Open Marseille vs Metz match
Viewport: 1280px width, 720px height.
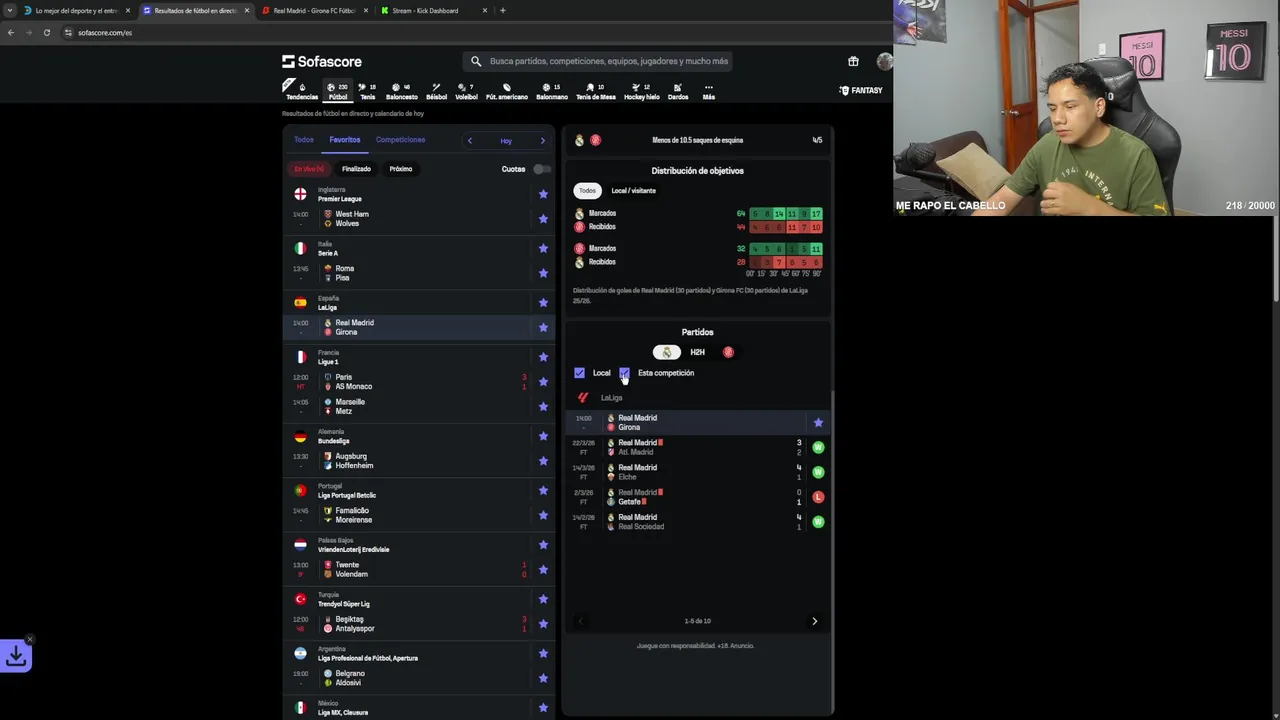tap(419, 407)
